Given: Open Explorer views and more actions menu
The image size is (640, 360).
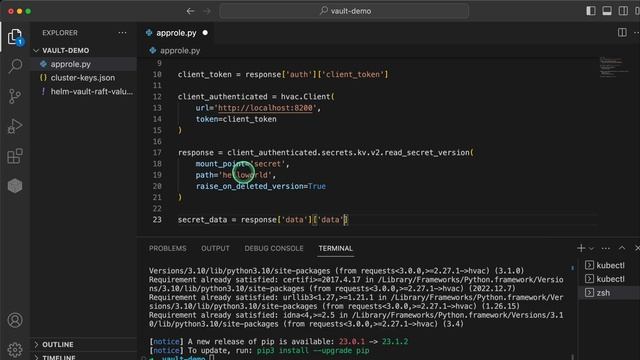Looking at the screenshot, I should 122,33.
